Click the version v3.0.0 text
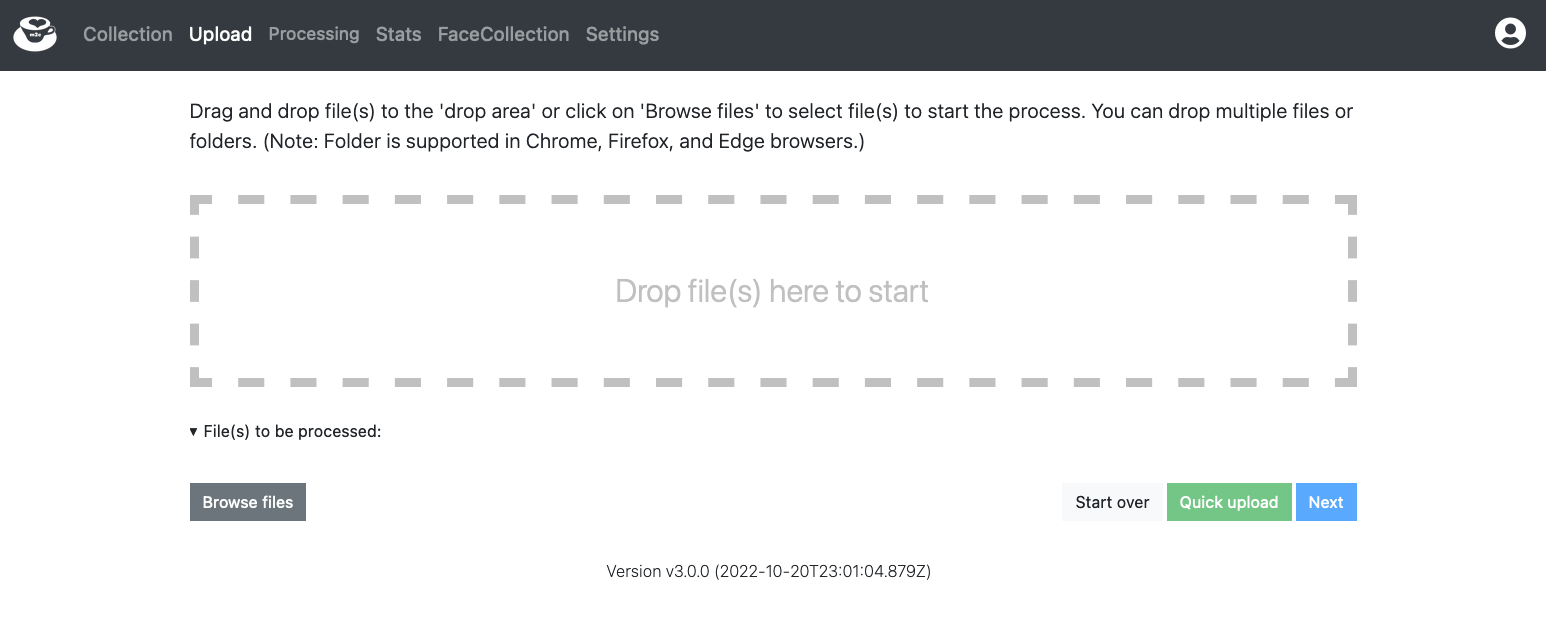The height and width of the screenshot is (643, 1546). (767, 571)
